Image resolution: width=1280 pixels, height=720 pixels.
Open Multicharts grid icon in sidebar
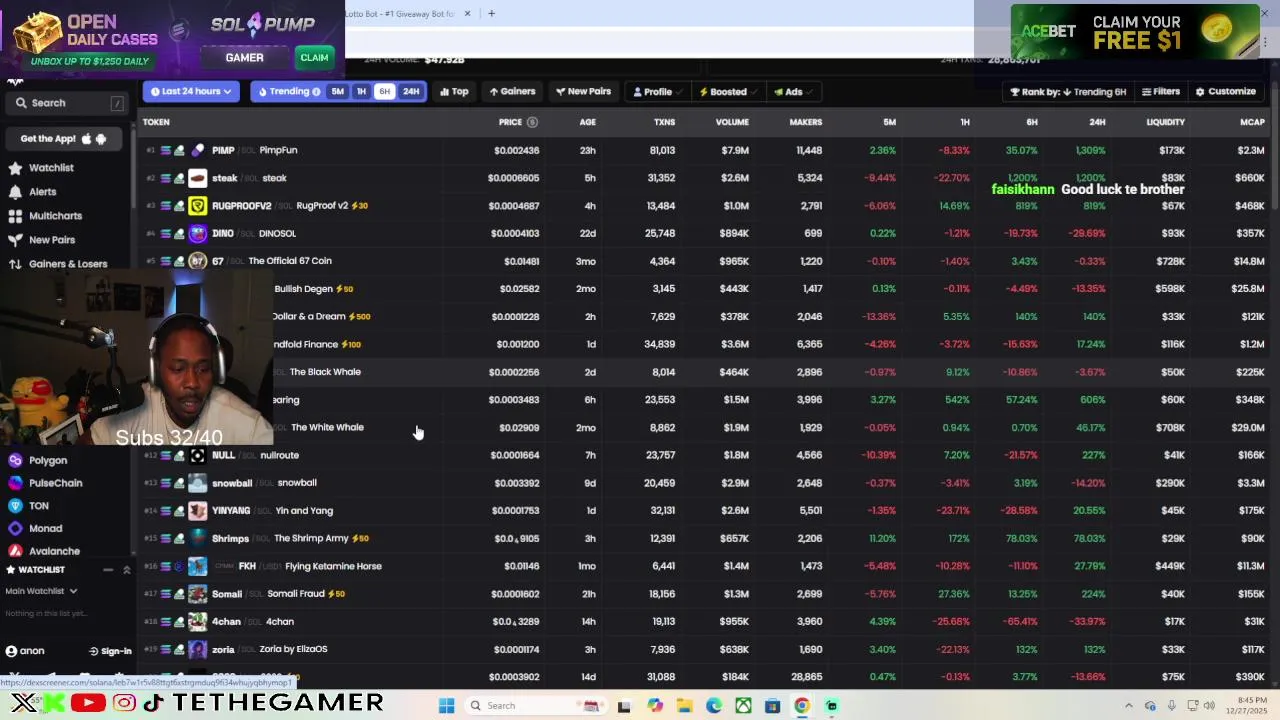pyautogui.click(x=15, y=216)
